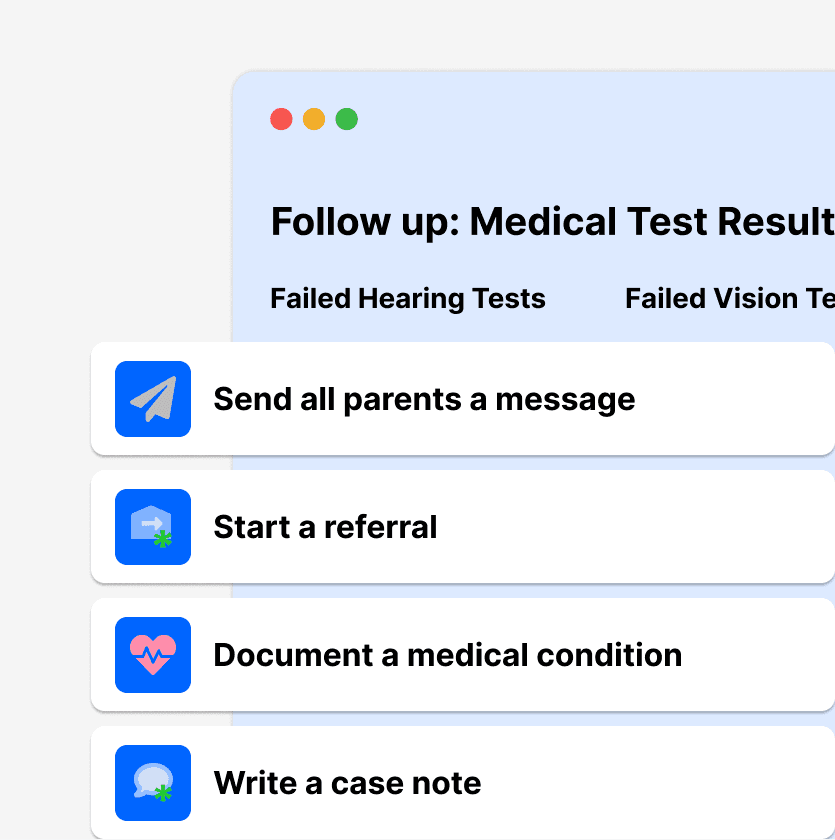Click empty space in Write a case note card
The width and height of the screenshot is (835, 840).
[x=659, y=783]
